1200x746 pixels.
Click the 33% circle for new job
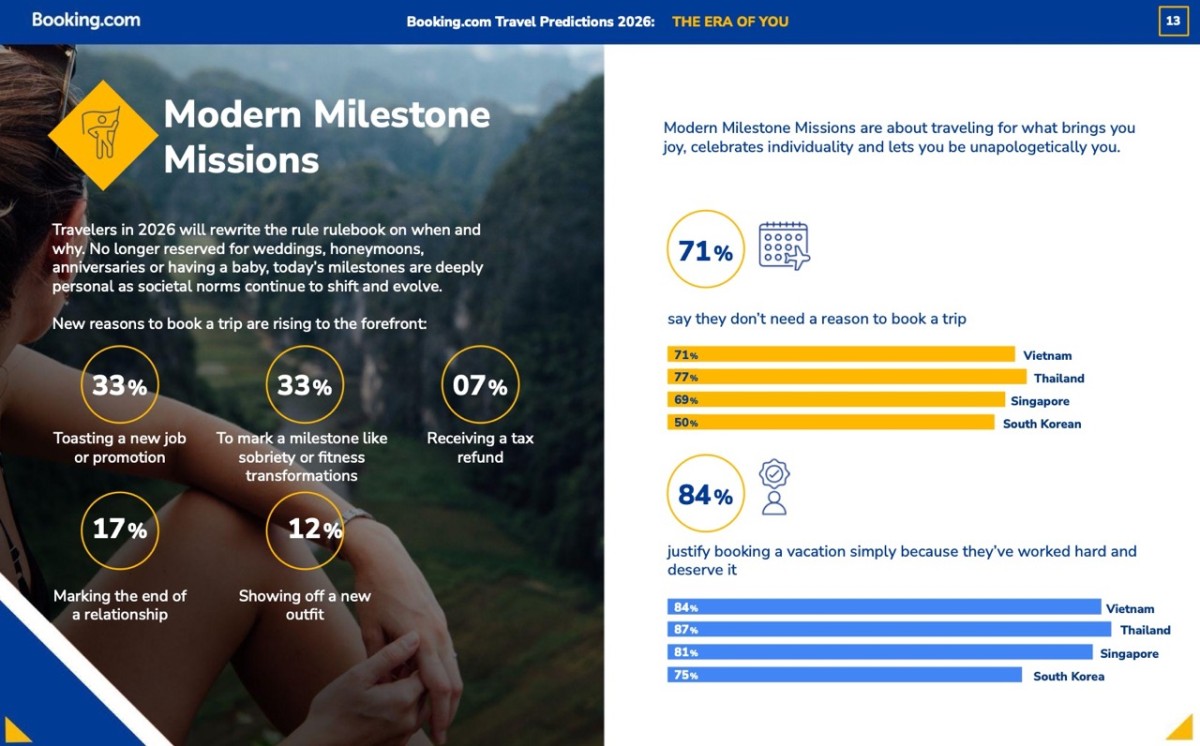pyautogui.click(x=120, y=385)
